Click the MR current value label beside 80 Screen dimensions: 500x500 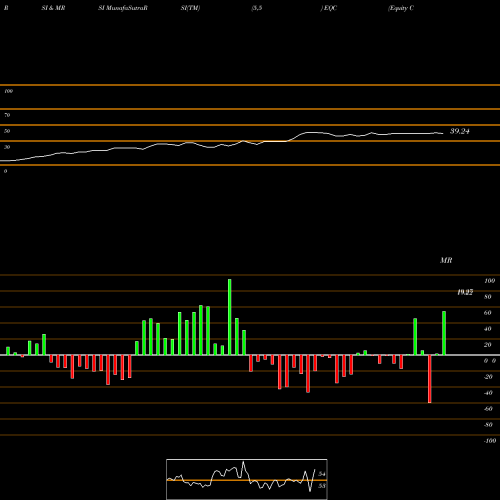[465, 292]
